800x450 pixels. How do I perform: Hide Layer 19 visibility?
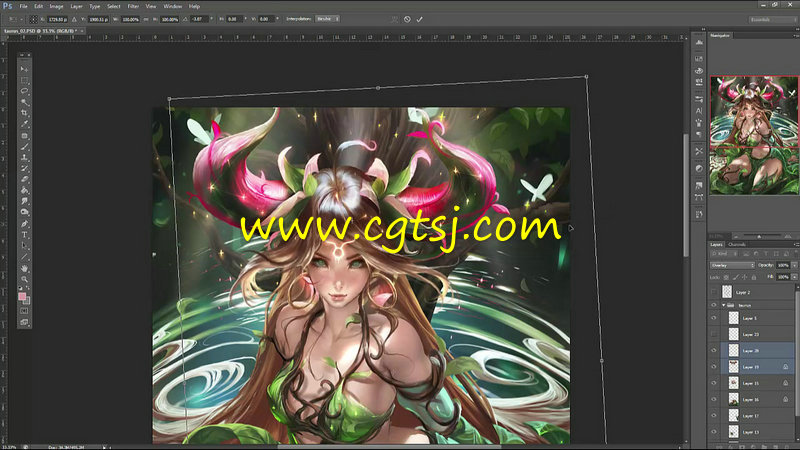coord(714,367)
